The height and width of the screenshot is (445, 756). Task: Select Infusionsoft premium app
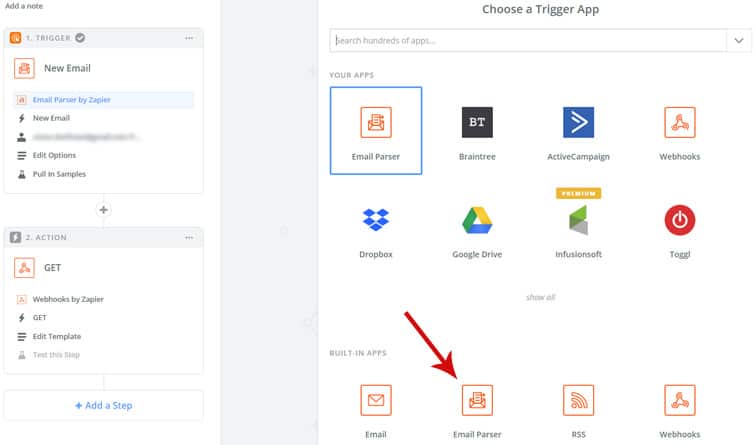578,220
